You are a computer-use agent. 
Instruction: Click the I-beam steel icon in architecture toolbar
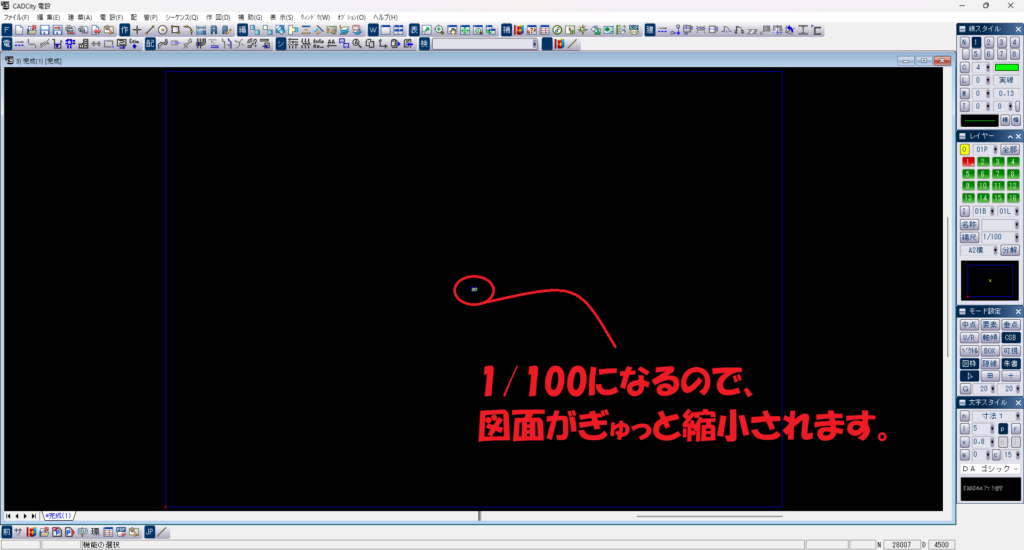(803, 30)
